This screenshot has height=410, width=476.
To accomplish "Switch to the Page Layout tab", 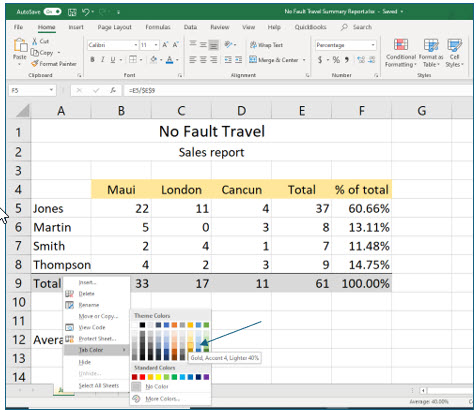I will click(x=114, y=27).
